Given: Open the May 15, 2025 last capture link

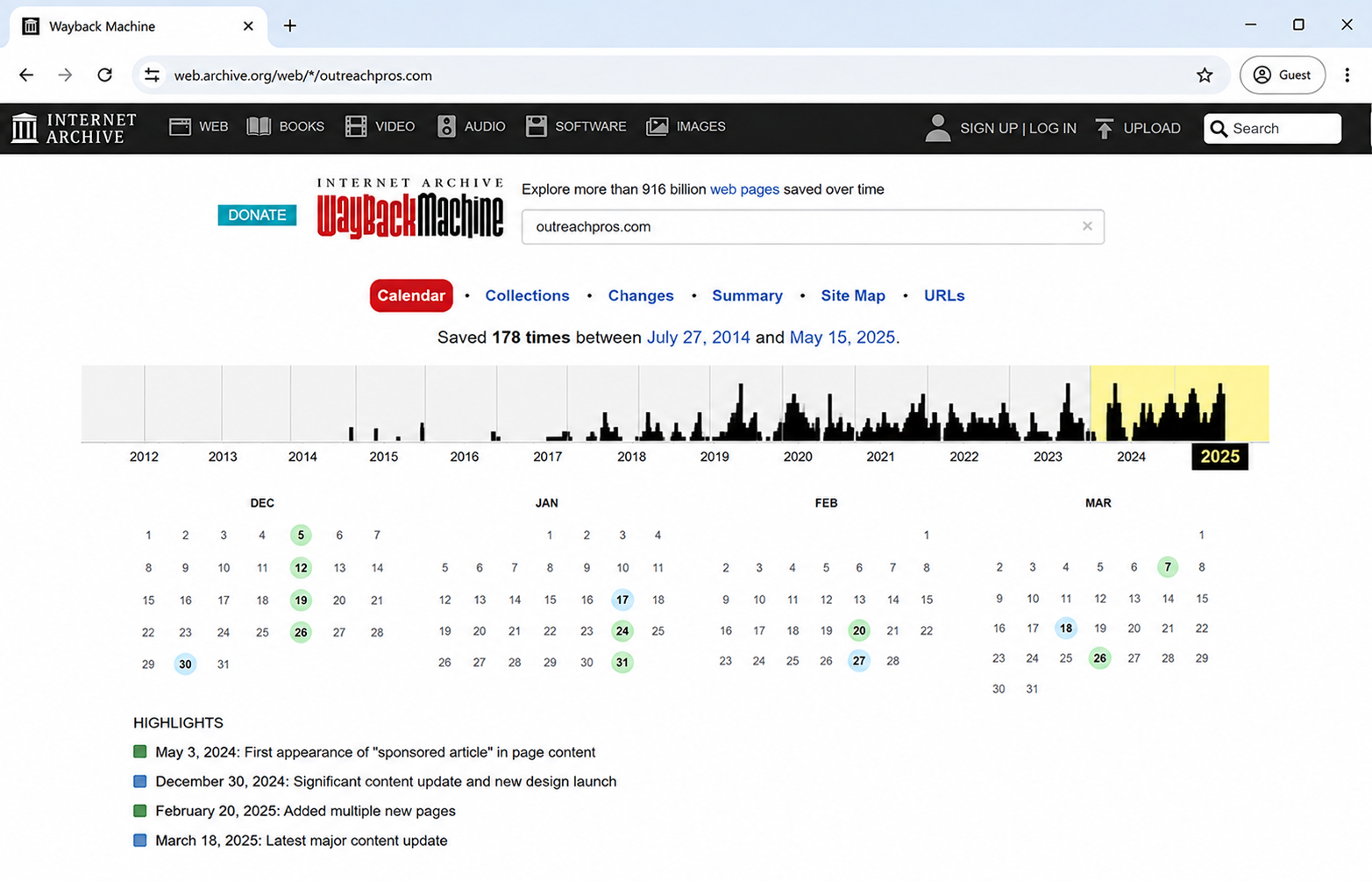Looking at the screenshot, I should [x=842, y=337].
